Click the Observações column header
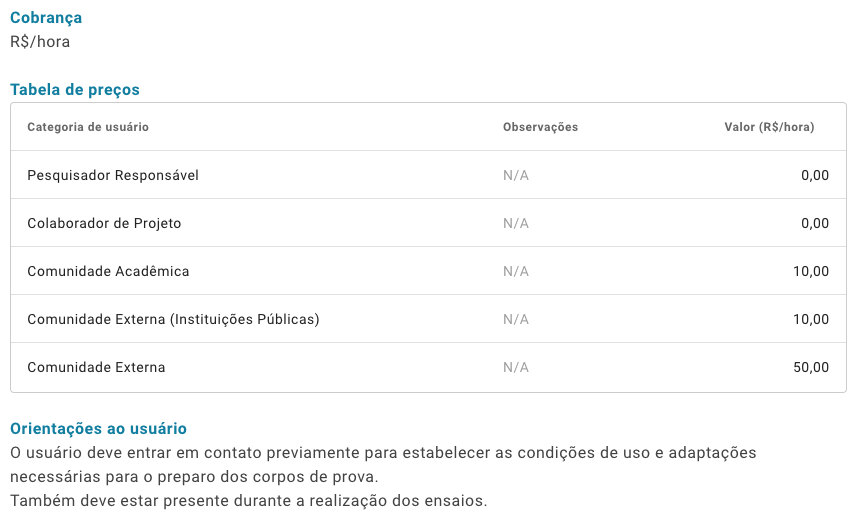 [x=540, y=127]
